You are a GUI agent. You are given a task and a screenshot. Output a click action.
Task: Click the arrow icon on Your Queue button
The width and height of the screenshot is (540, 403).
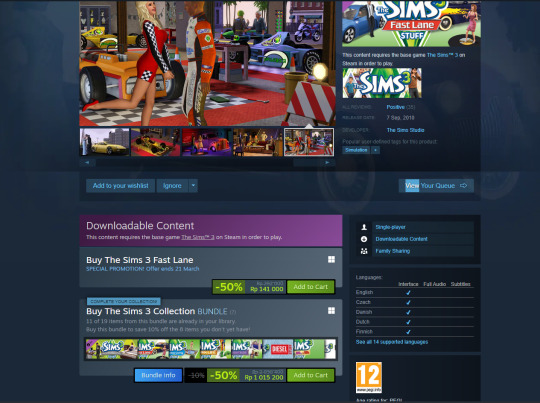tap(464, 186)
